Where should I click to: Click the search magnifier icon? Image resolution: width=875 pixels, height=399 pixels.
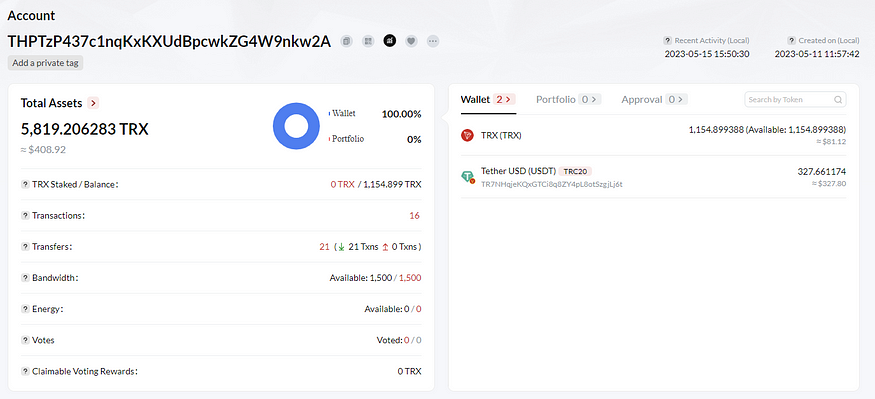point(838,100)
